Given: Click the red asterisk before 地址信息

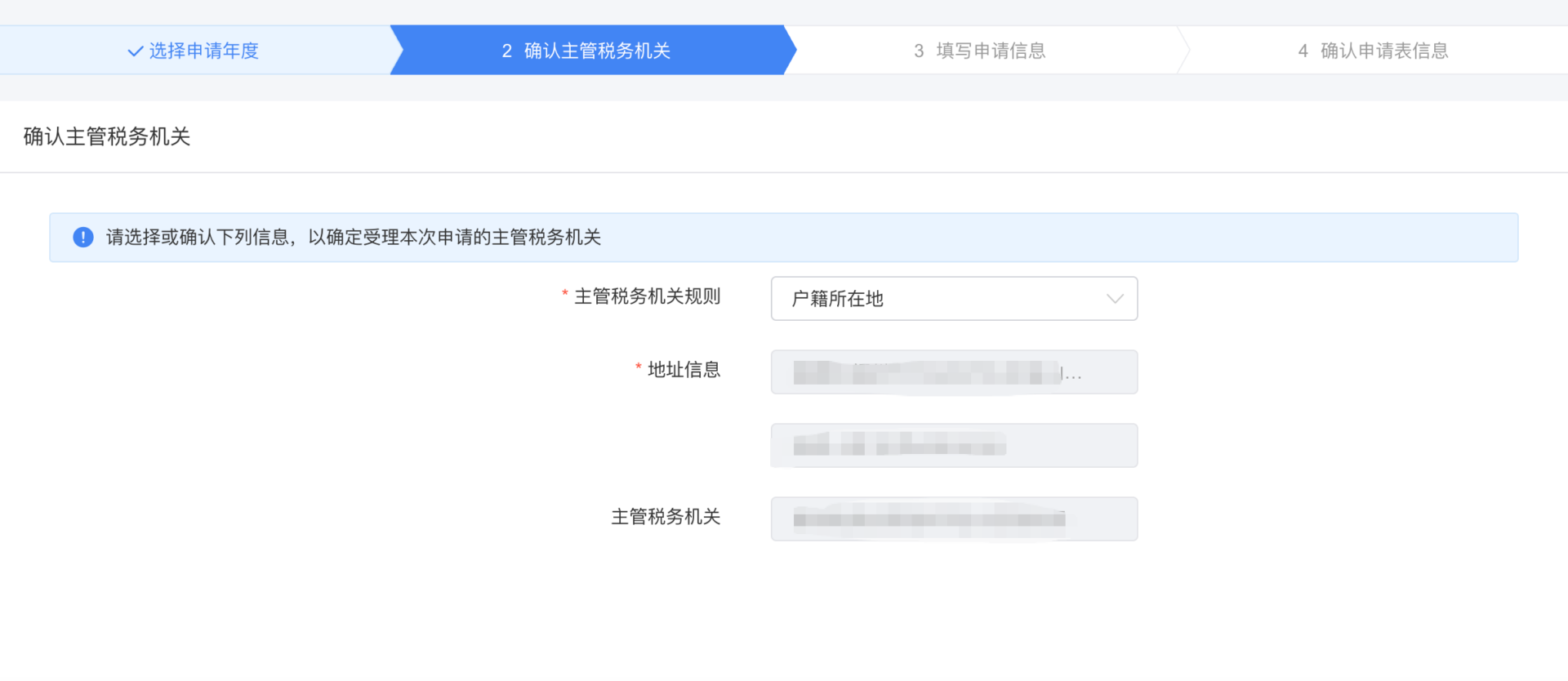Looking at the screenshot, I should coord(638,367).
